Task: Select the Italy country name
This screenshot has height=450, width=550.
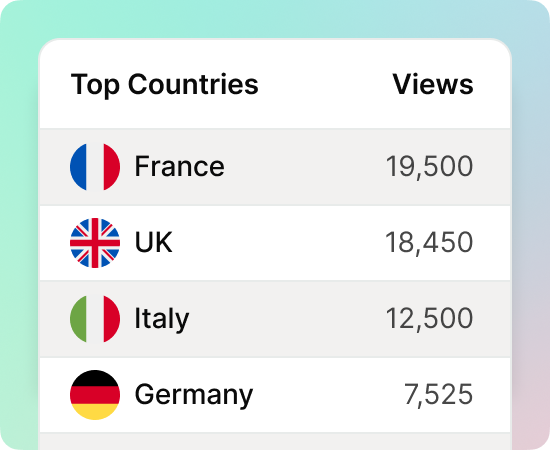Action: 162,319
